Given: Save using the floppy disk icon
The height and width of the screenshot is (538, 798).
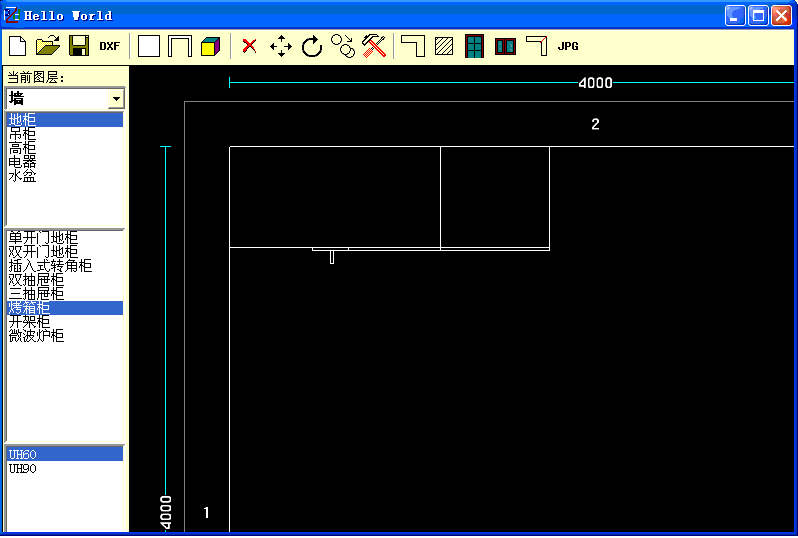Looking at the screenshot, I should coord(79,46).
